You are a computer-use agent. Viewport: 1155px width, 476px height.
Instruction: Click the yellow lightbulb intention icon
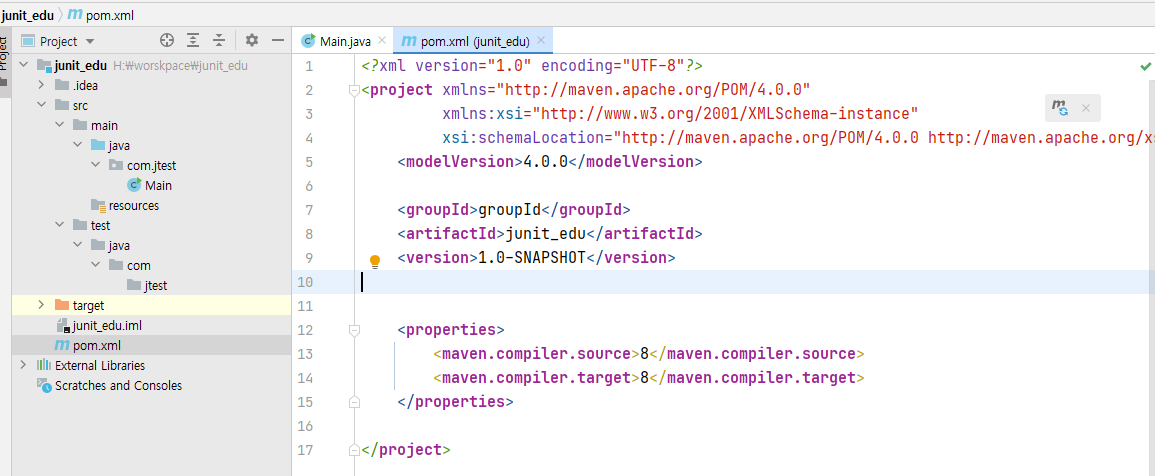375,261
